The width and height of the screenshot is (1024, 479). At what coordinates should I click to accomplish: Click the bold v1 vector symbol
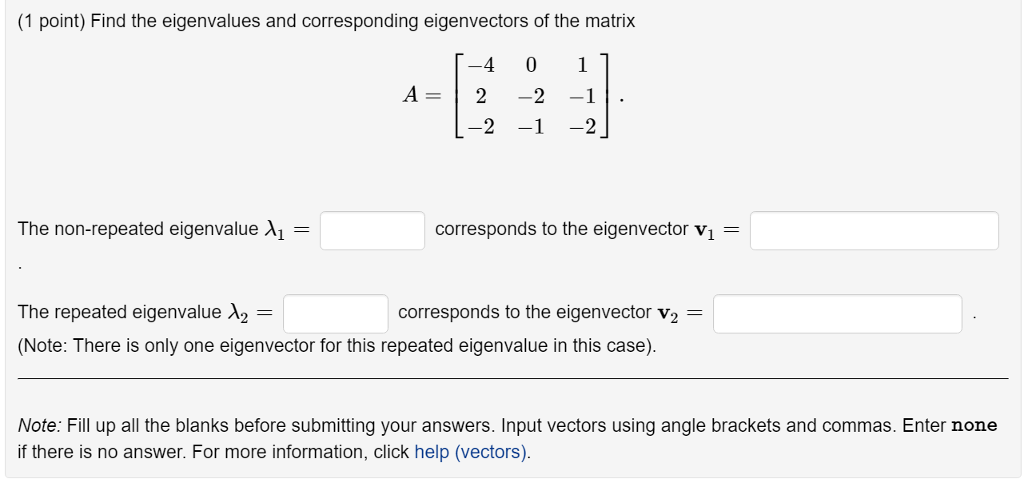click(705, 231)
